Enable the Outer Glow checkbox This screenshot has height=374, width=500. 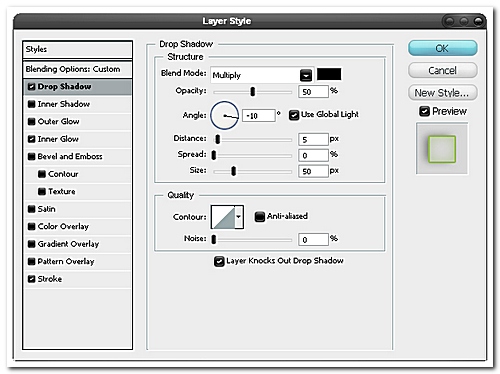pos(31,121)
